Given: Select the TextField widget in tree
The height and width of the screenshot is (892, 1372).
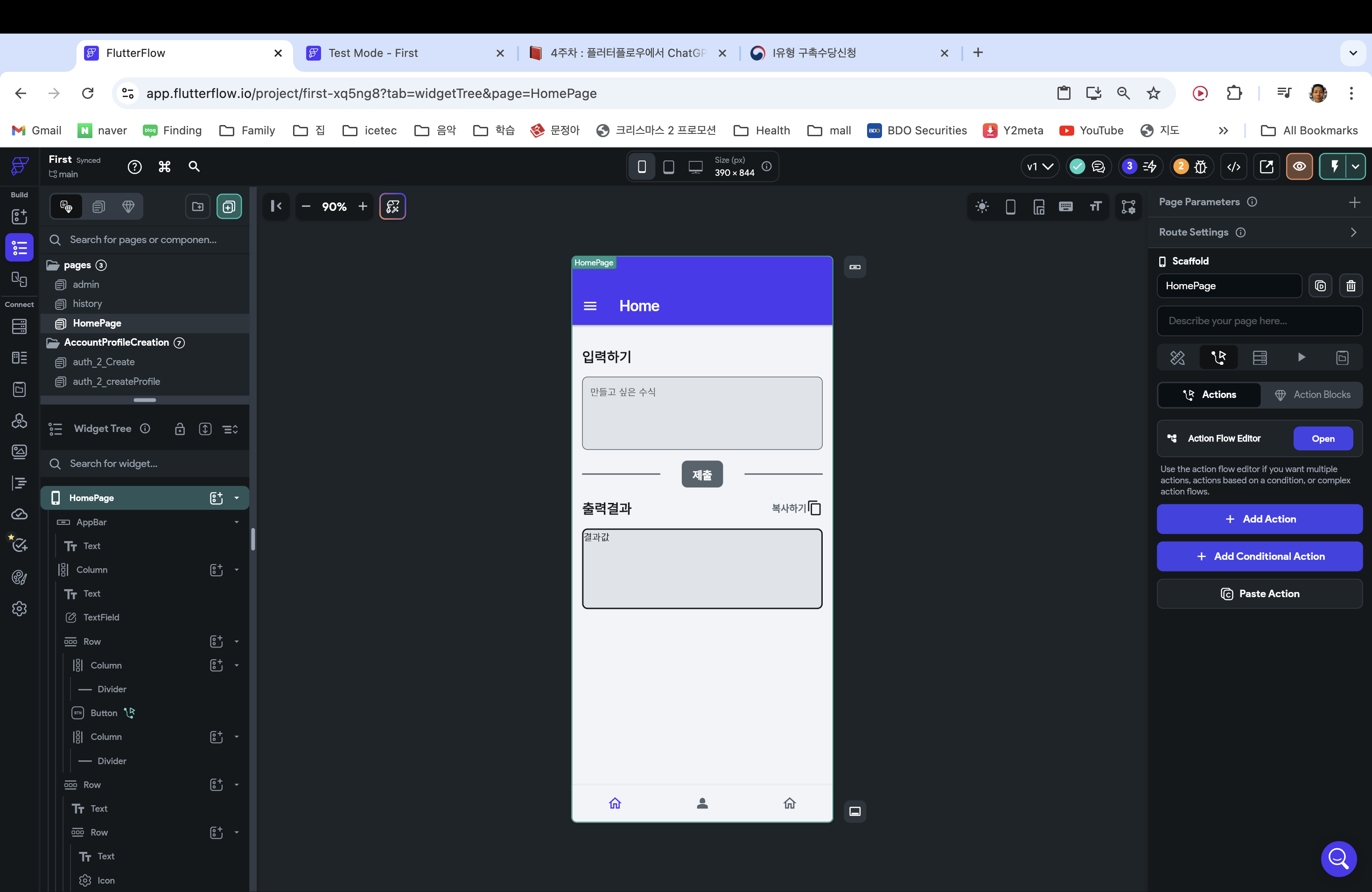Looking at the screenshot, I should coord(101,618).
